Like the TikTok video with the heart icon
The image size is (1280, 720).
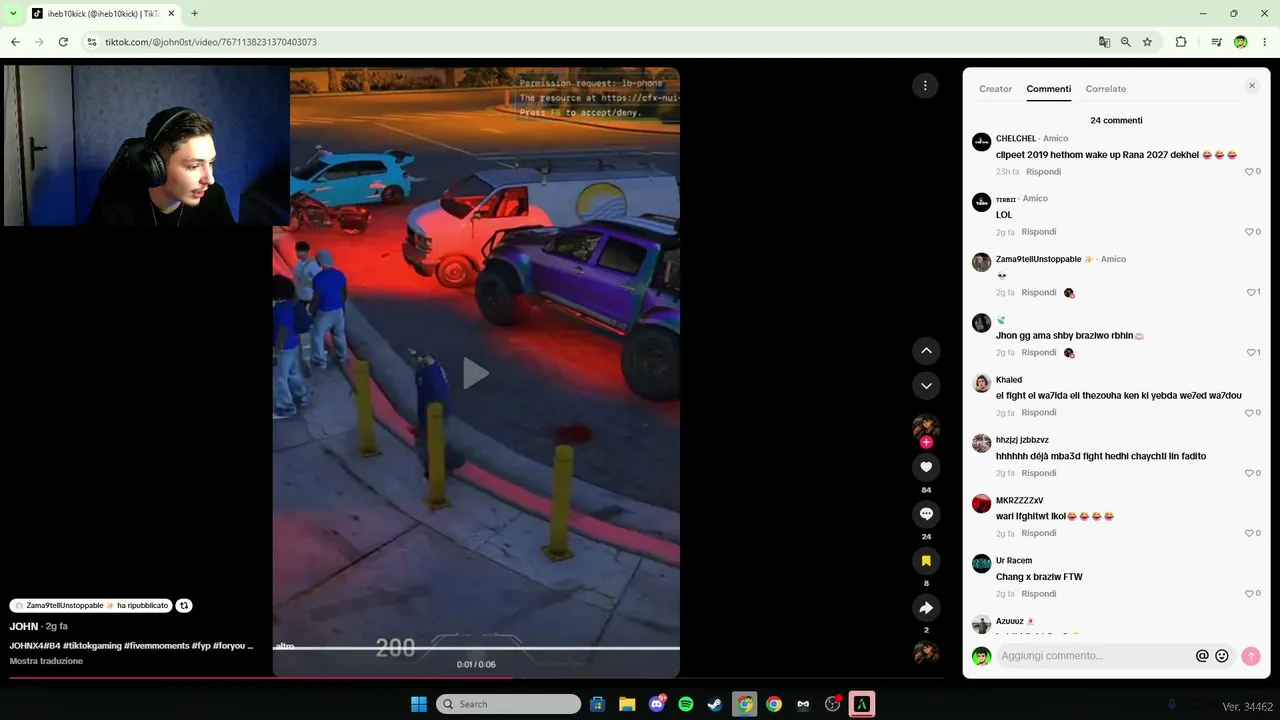coord(926,467)
